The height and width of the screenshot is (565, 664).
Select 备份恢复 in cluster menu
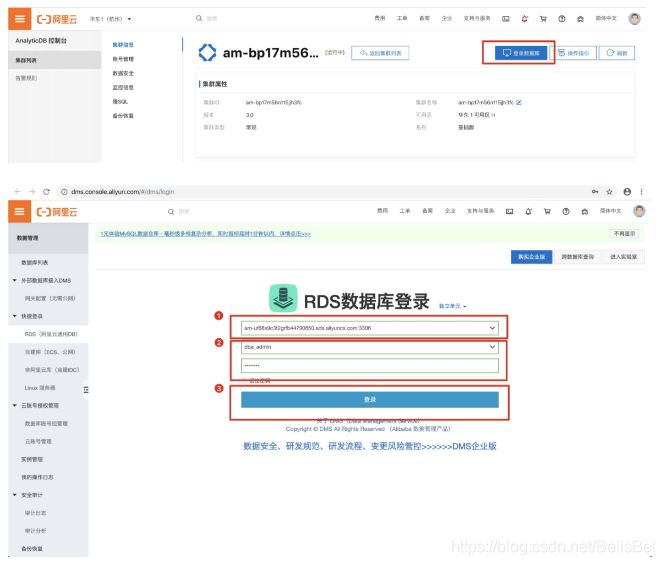point(123,116)
